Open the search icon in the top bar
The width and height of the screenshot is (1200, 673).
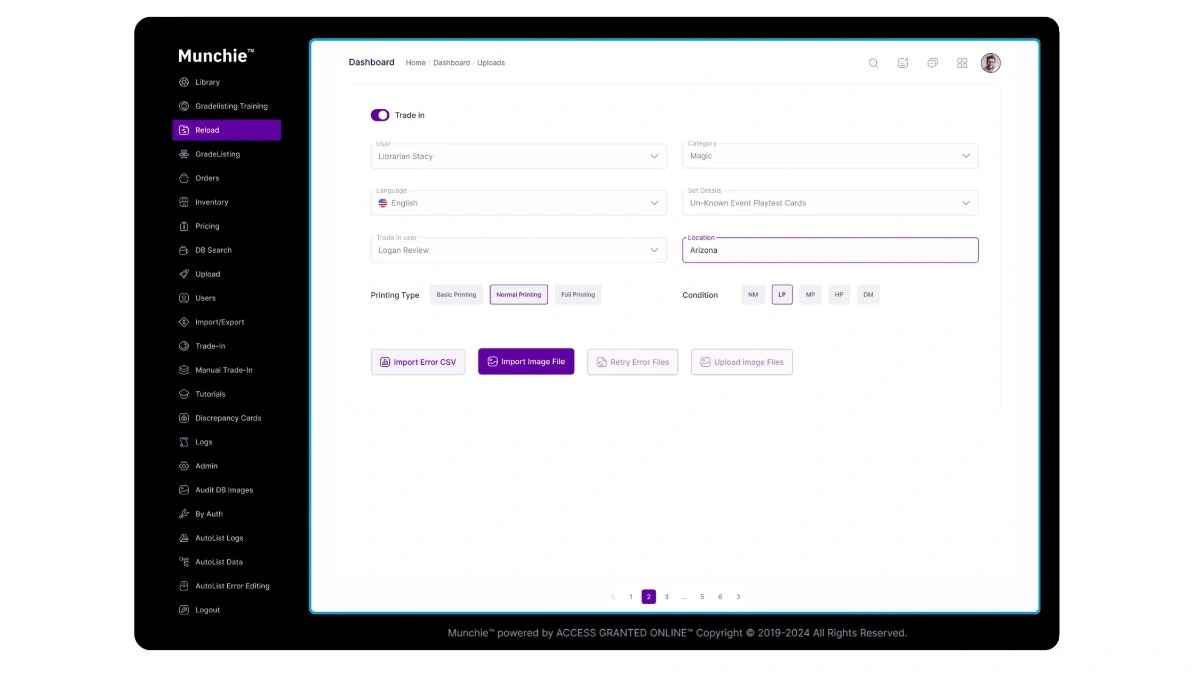[x=873, y=63]
